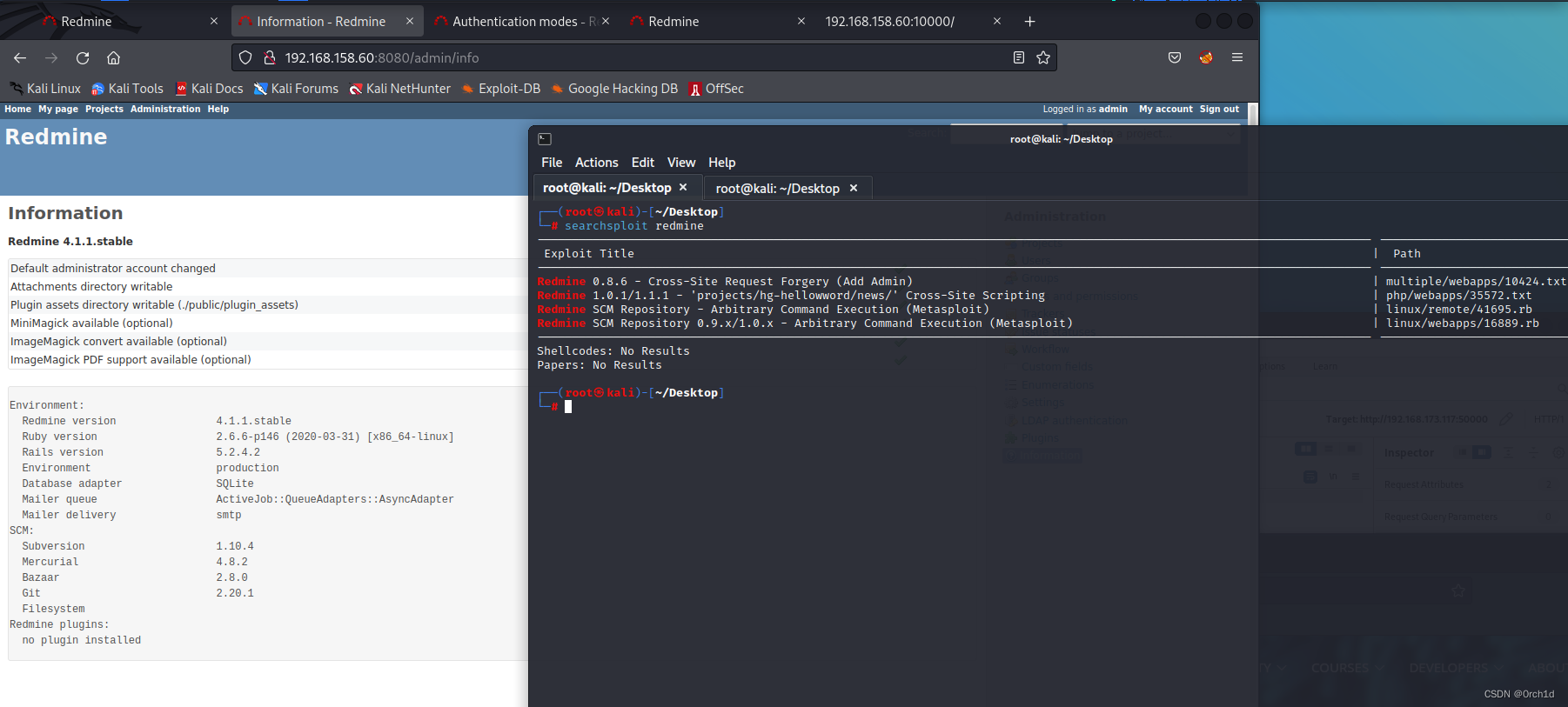Screen dimensions: 1568x707
Task: Open the Firefox home page icon
Action: point(113,57)
